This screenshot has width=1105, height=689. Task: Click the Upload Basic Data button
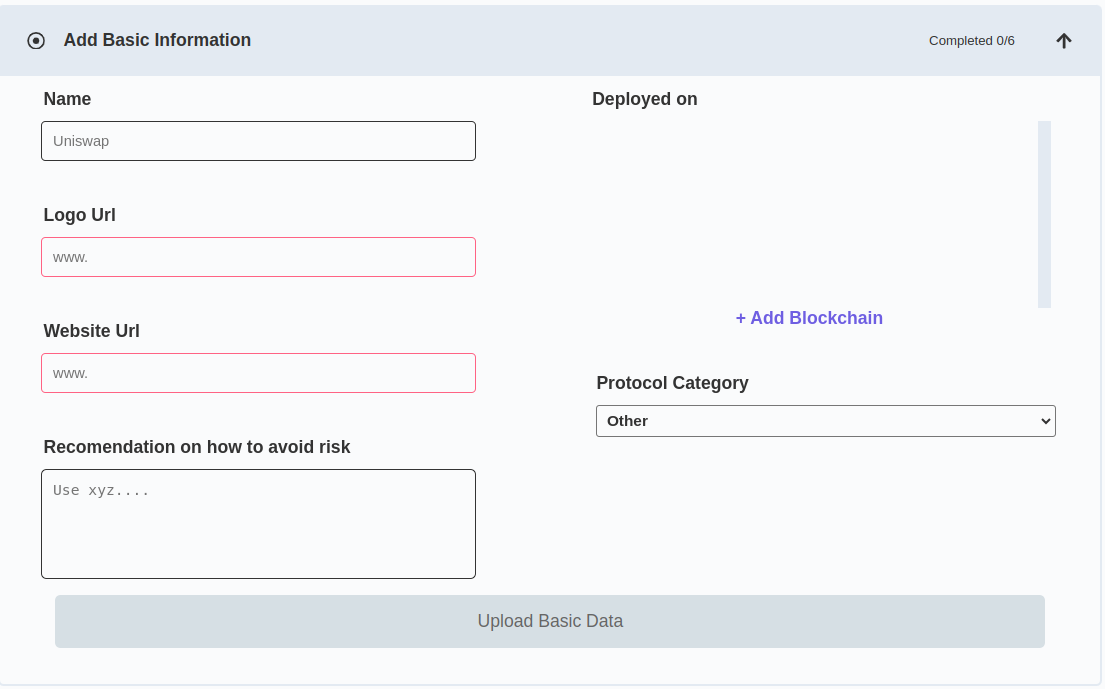pyautogui.click(x=550, y=621)
